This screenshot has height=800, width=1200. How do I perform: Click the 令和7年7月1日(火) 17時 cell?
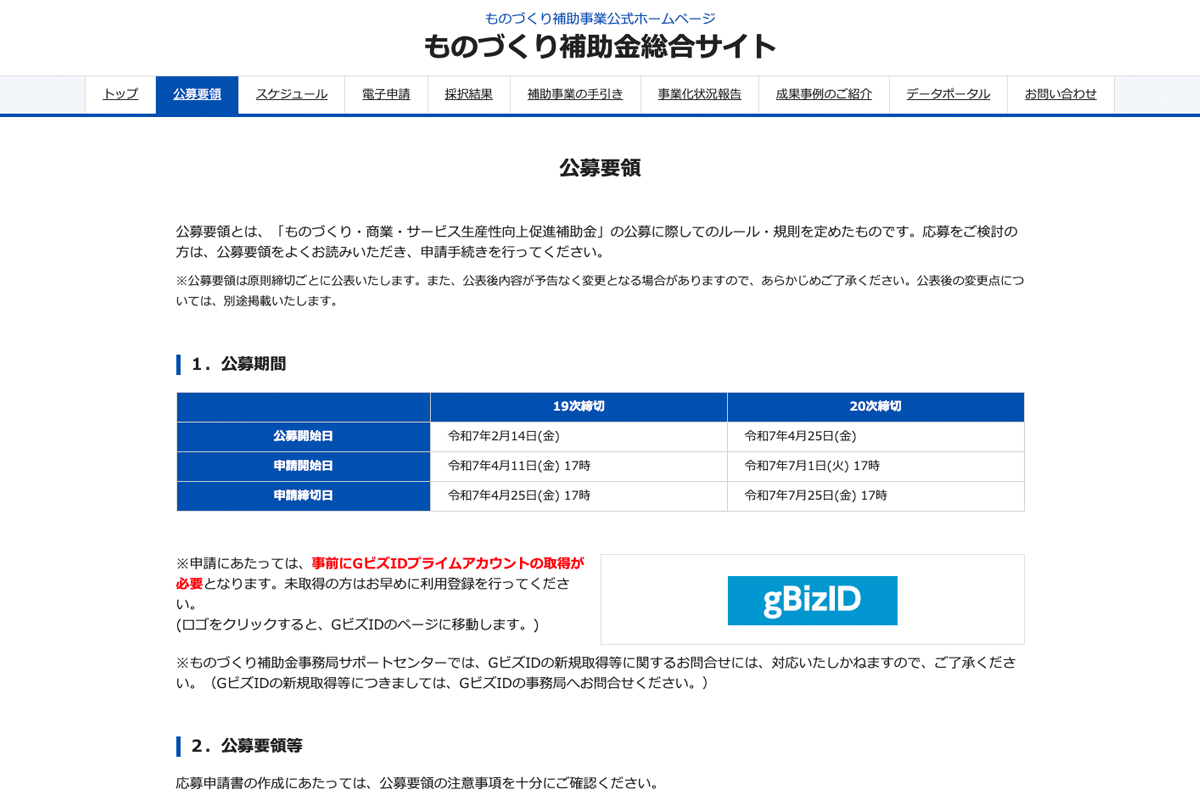876,466
